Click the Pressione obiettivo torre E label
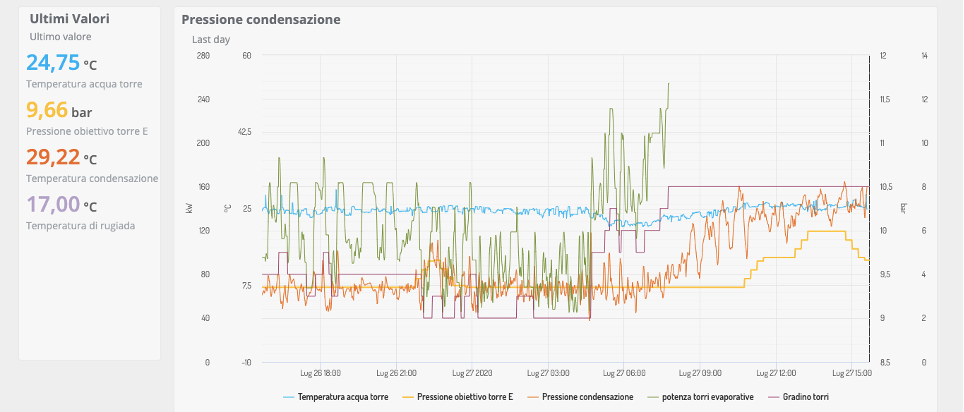 (x=87, y=131)
